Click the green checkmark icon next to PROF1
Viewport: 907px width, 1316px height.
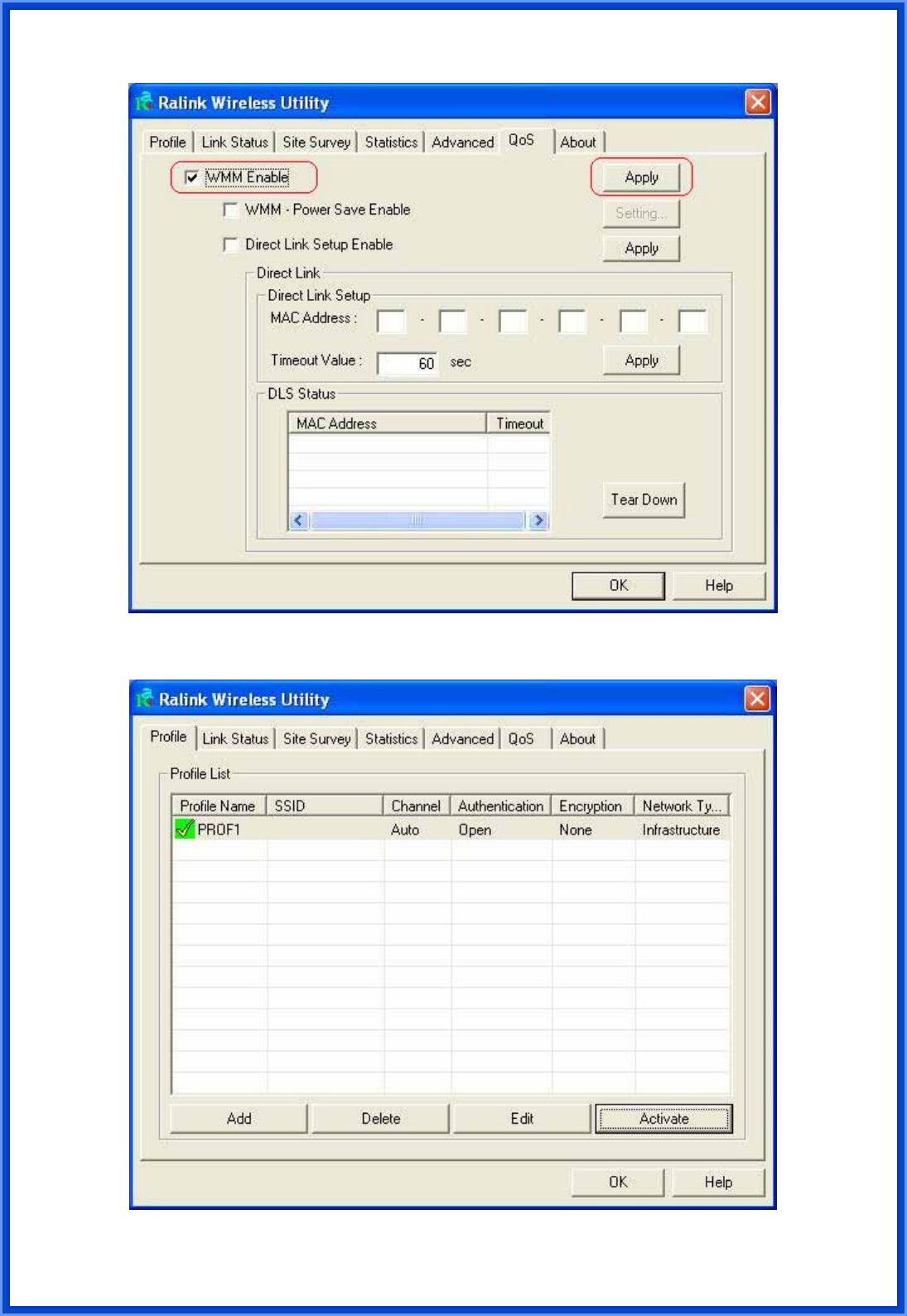point(185,829)
